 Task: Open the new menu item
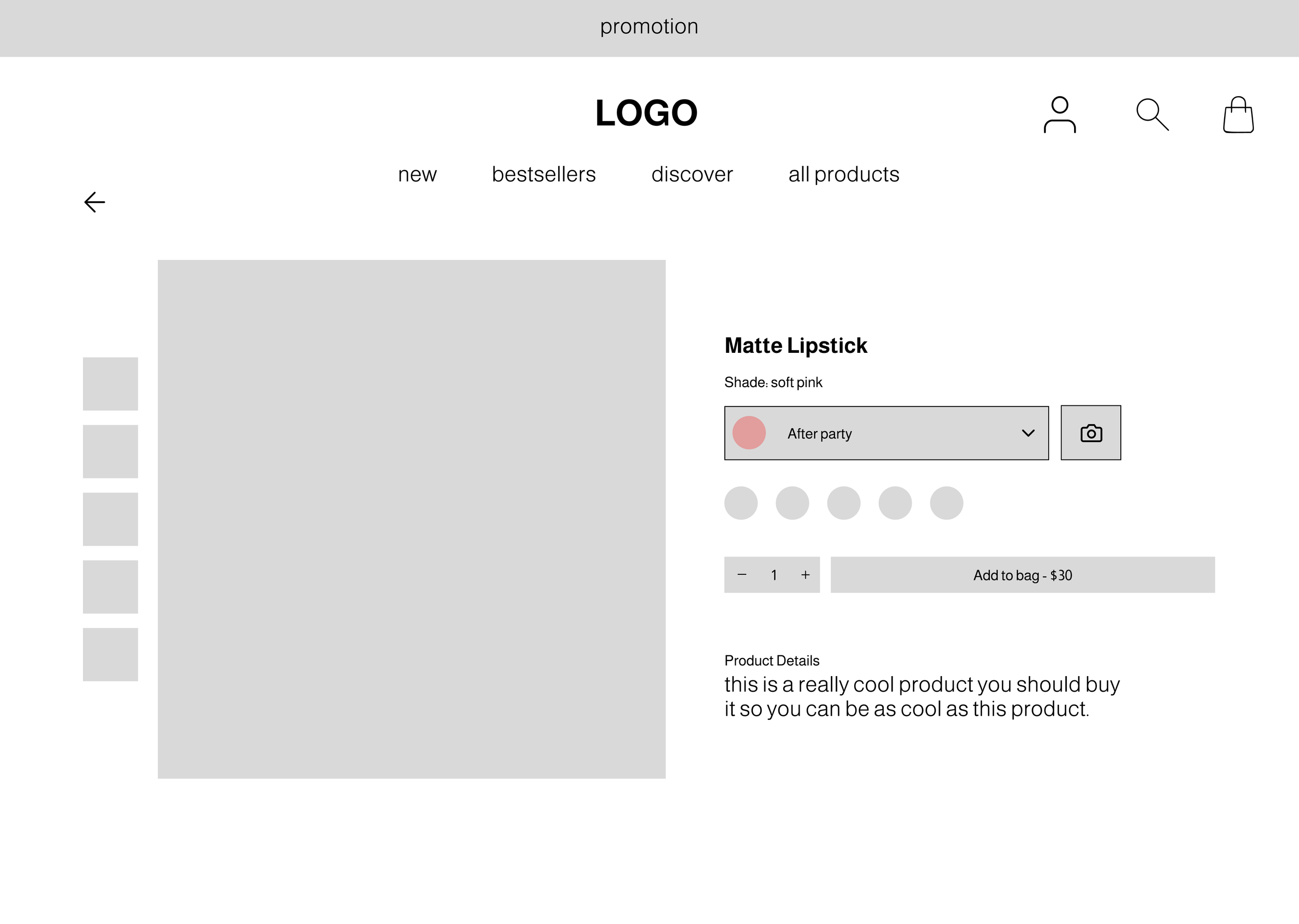417,174
